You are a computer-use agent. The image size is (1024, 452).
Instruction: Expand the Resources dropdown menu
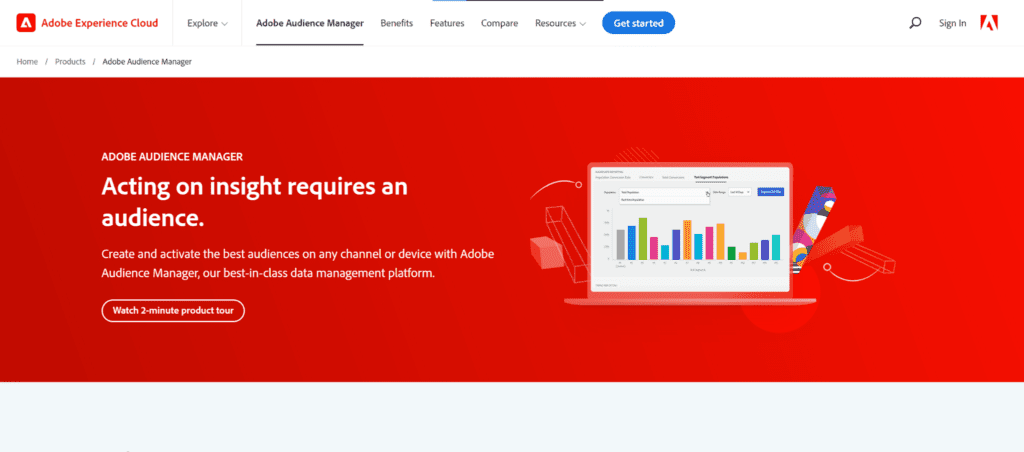coord(560,23)
